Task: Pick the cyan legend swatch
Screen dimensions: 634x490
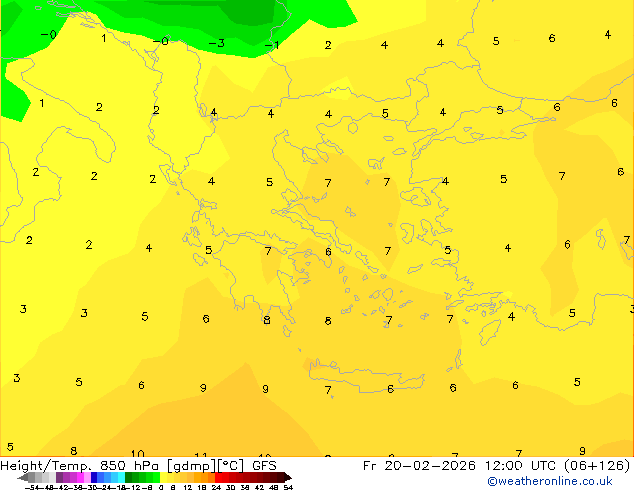Action: 121,477
